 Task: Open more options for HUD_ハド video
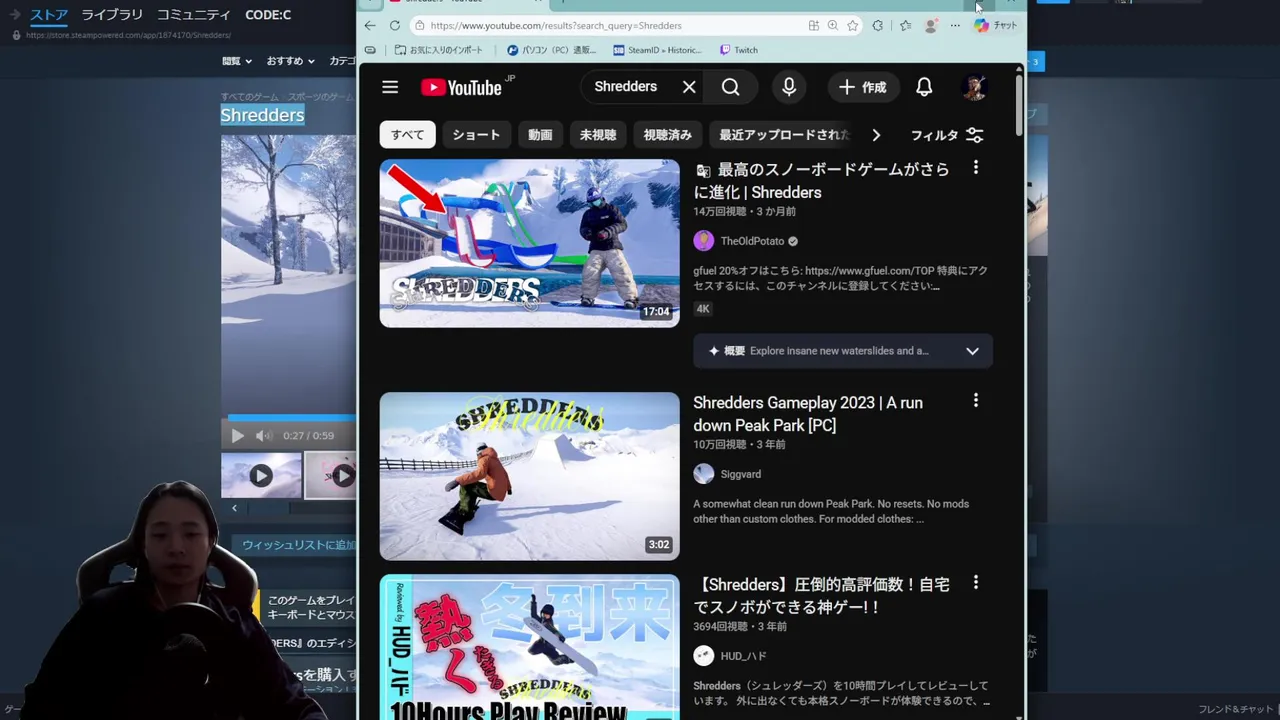[976, 583]
